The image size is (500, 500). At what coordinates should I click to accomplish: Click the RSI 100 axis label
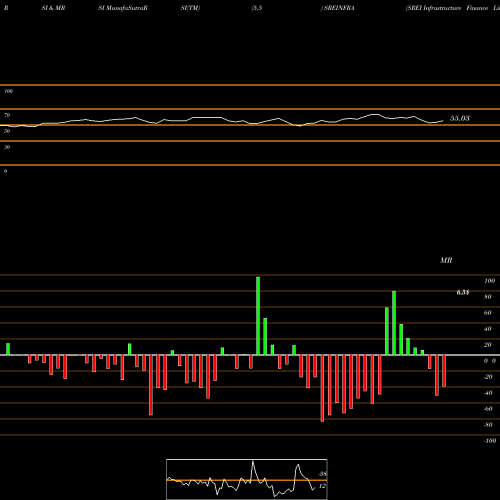8,91
